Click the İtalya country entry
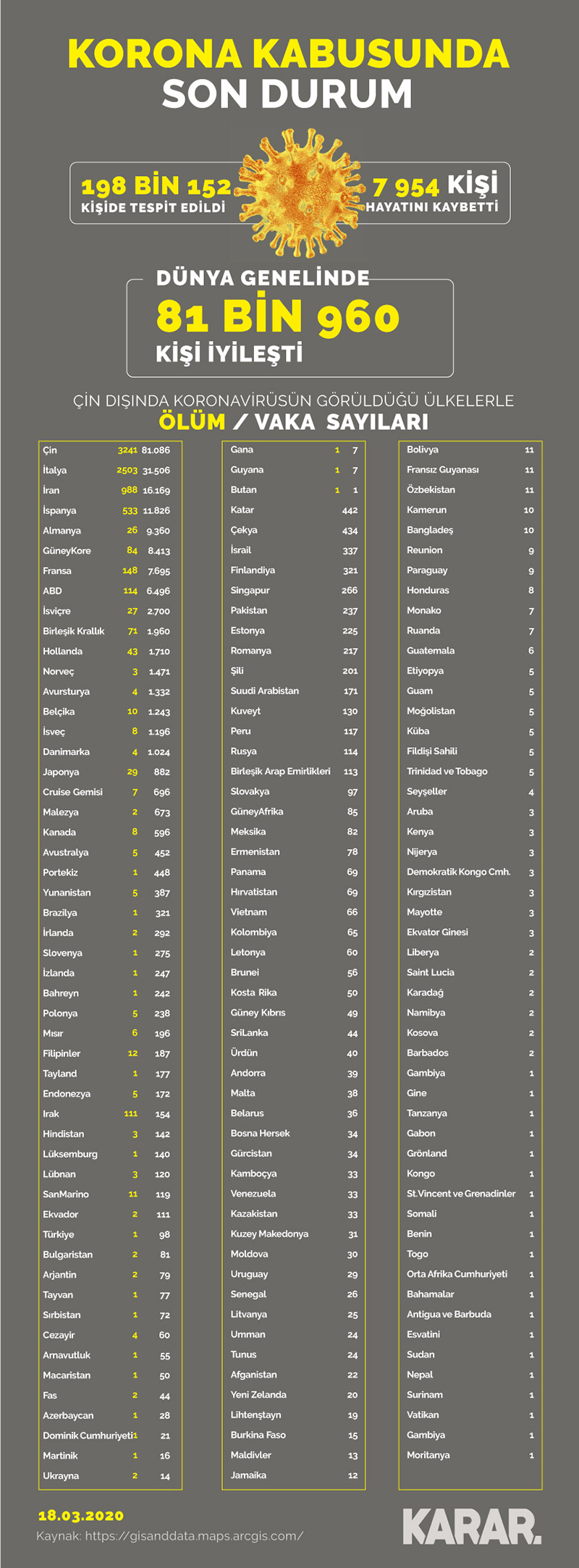The image size is (579, 1568). (55, 471)
